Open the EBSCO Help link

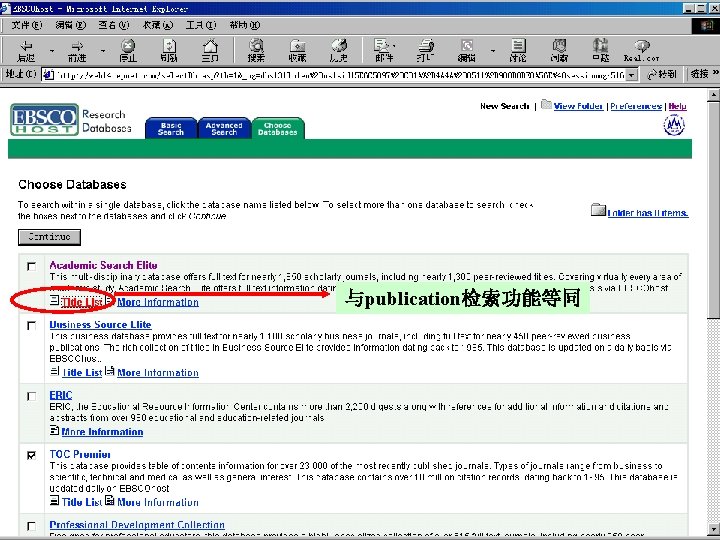click(677, 106)
